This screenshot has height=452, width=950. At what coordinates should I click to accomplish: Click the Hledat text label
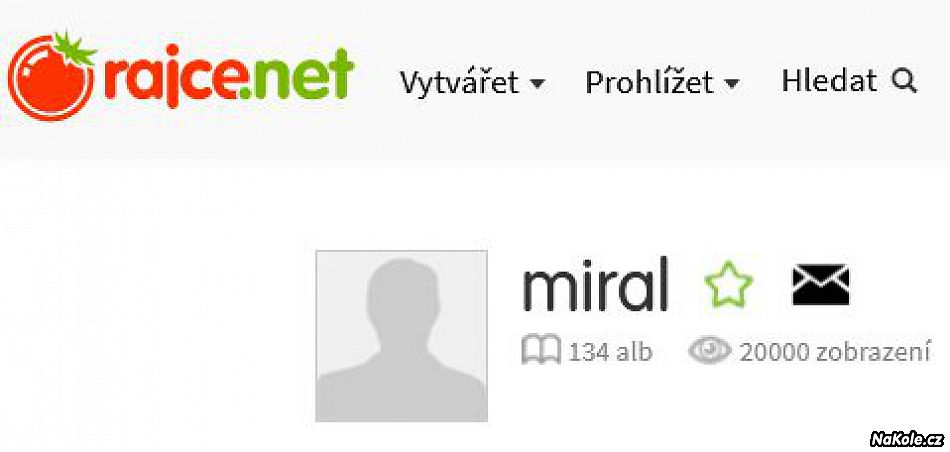point(829,81)
